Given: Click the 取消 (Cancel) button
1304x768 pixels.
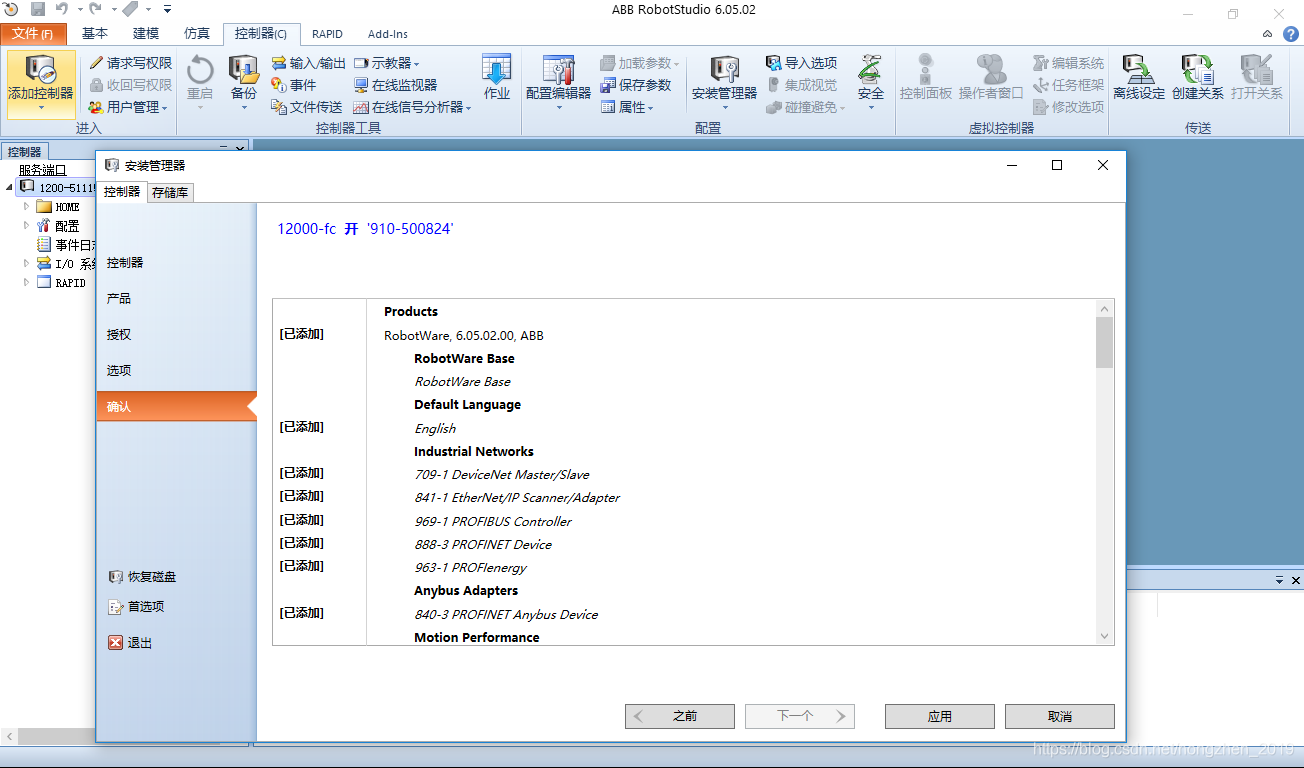Looking at the screenshot, I should point(1059,716).
